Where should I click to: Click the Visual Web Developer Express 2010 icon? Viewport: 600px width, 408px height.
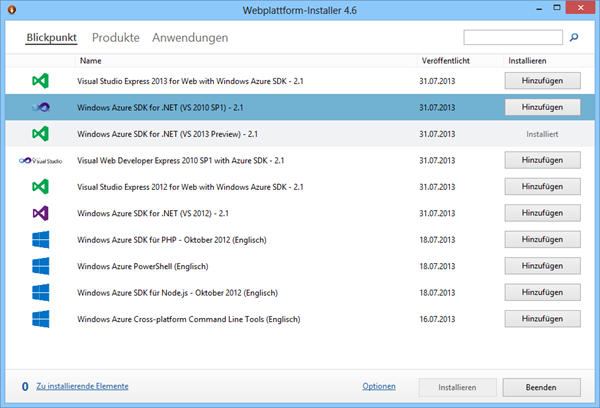click(40, 159)
